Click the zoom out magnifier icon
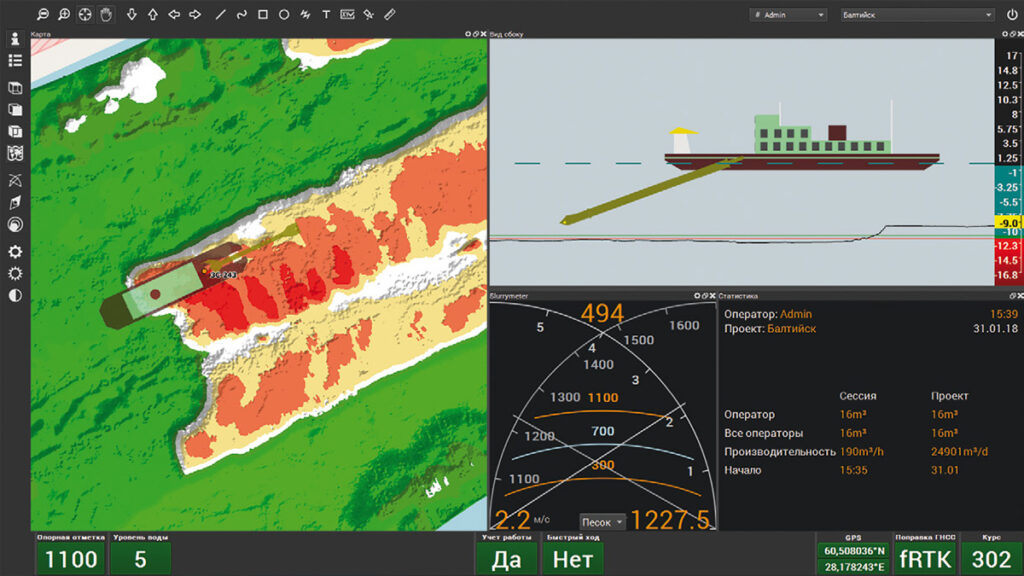Screen dimensions: 1024x576 tap(42, 14)
